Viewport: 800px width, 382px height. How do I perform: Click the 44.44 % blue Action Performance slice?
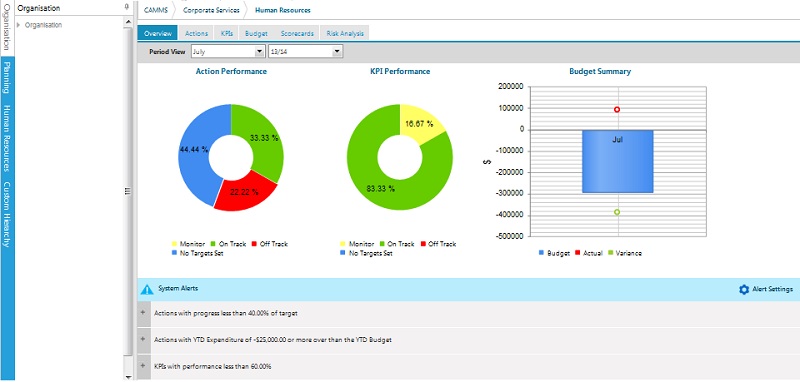pyautogui.click(x=194, y=149)
